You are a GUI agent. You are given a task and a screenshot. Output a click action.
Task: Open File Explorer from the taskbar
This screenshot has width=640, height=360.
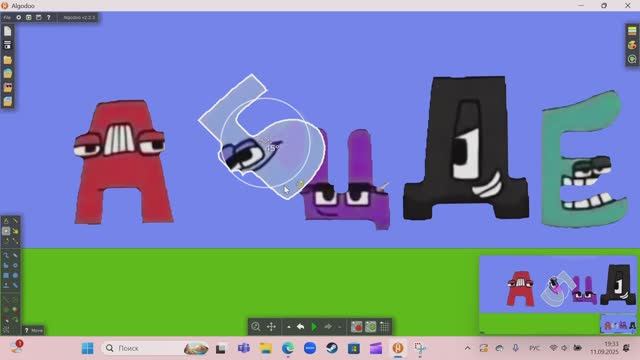click(266, 348)
